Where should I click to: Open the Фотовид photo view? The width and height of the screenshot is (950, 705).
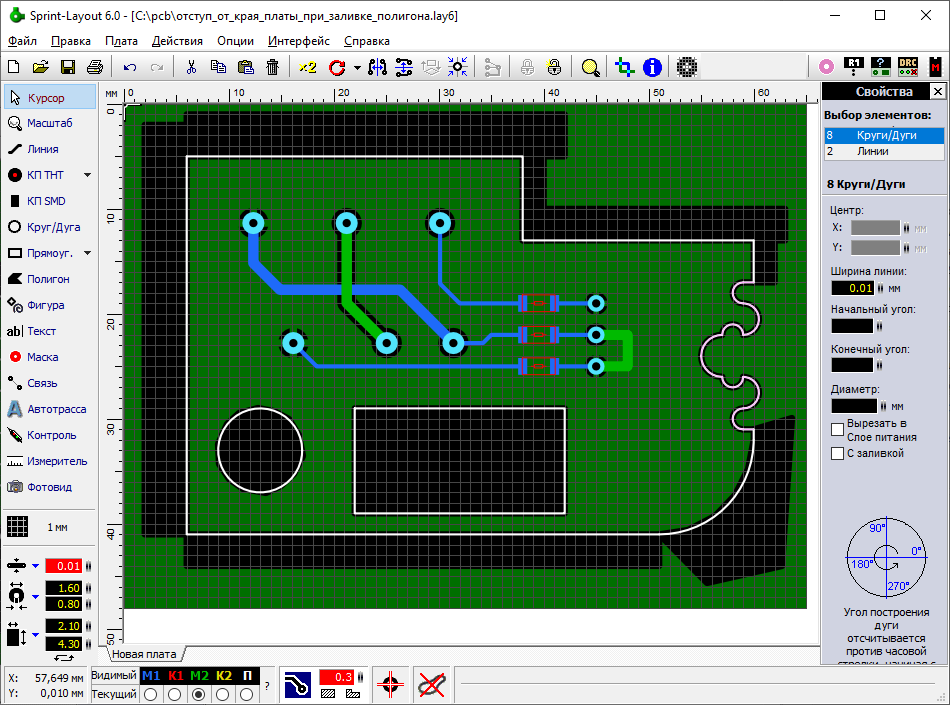[x=50, y=487]
